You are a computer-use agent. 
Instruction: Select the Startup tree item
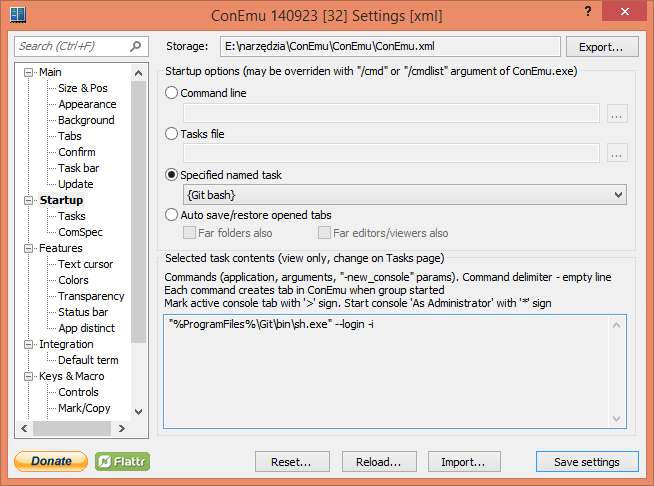click(x=61, y=200)
